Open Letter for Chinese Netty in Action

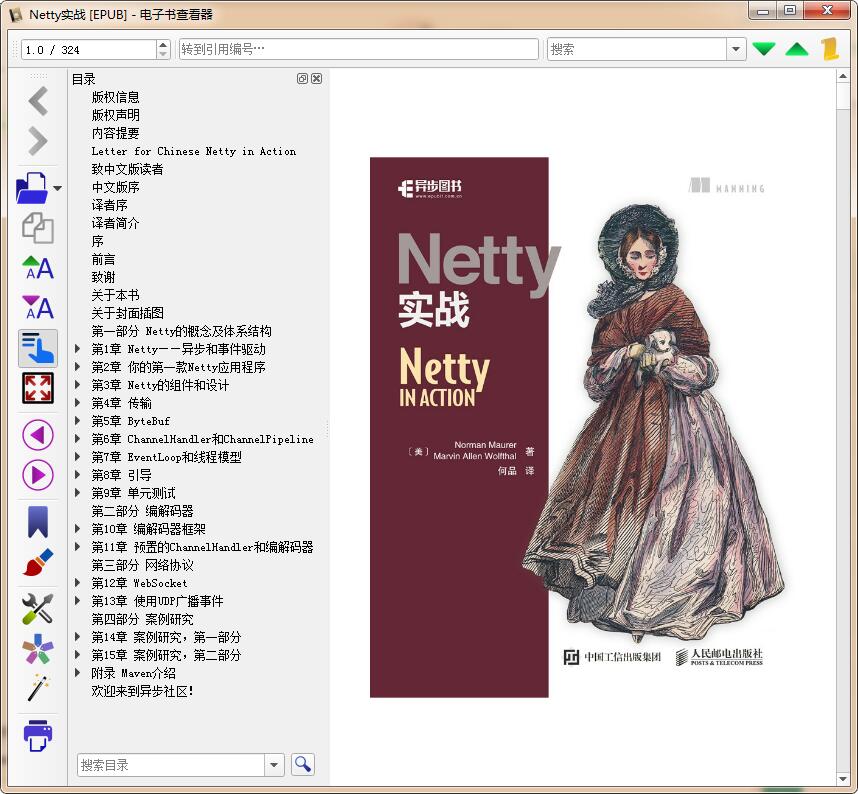tap(194, 151)
